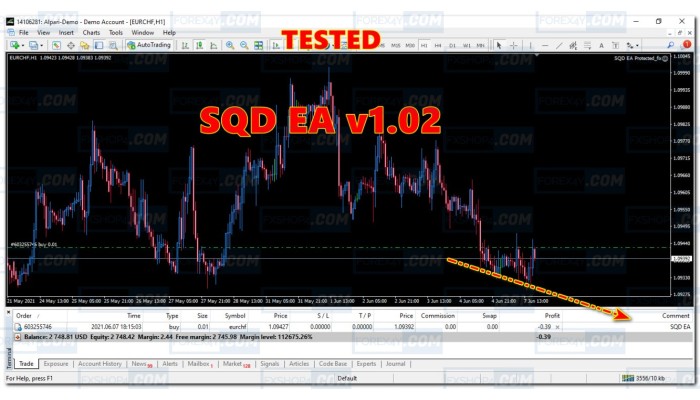Image resolution: width=700 pixels, height=400 pixels.
Task: Click the search magnifier icon
Action: (x=671, y=45)
